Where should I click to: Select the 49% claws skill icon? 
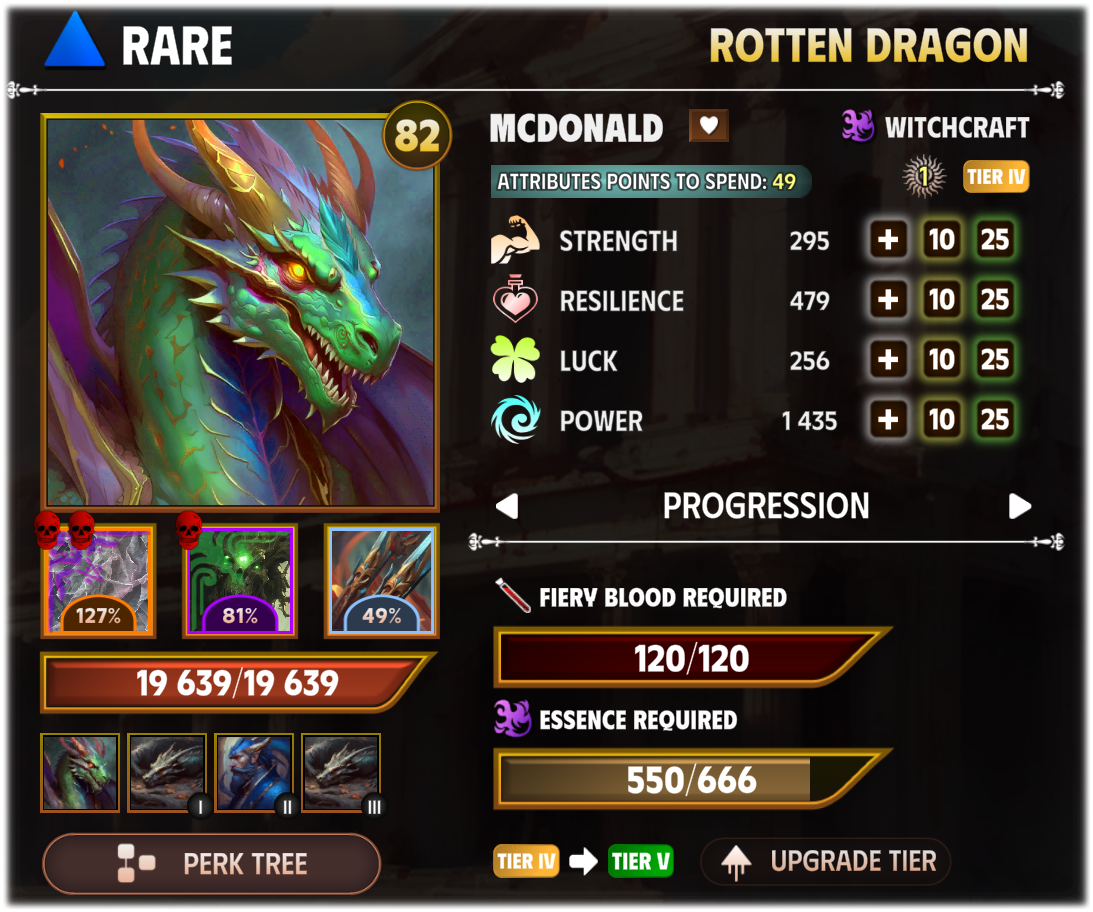pos(382,581)
